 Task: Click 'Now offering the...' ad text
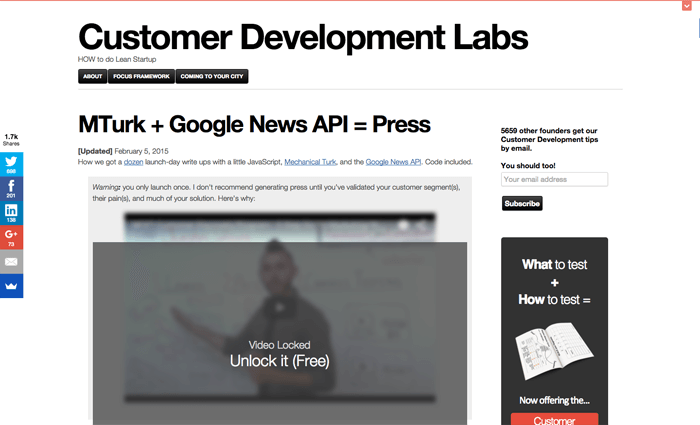pyautogui.click(x=554, y=400)
